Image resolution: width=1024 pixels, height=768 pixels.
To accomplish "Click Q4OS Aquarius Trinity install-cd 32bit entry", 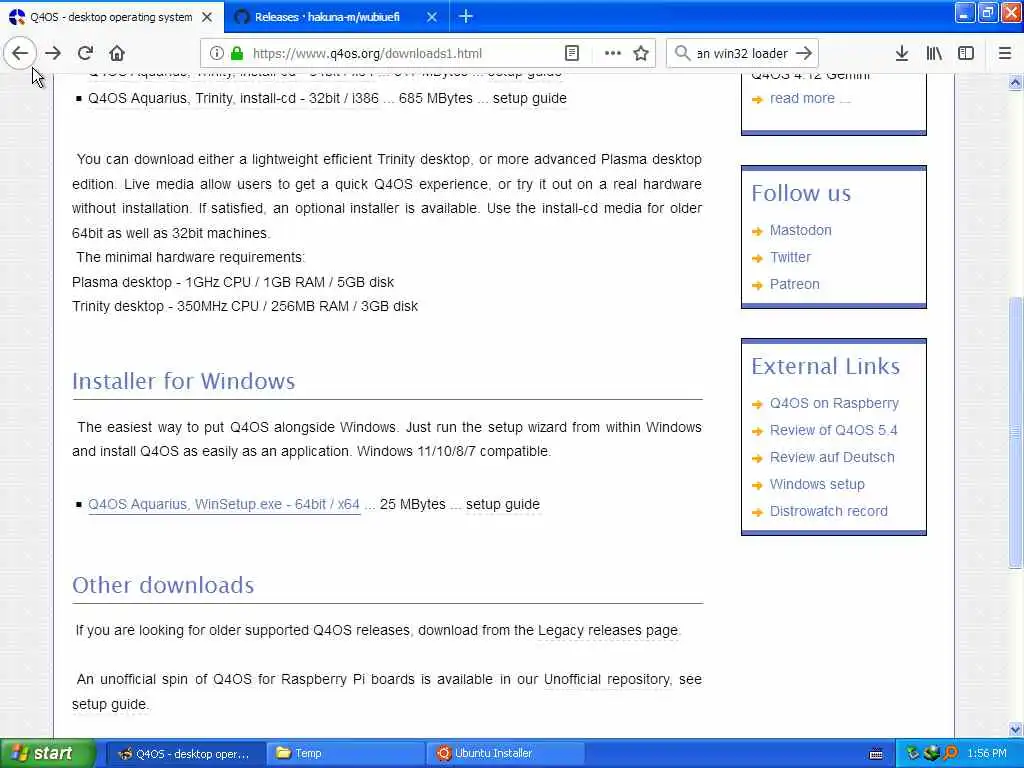I will tap(233, 98).
